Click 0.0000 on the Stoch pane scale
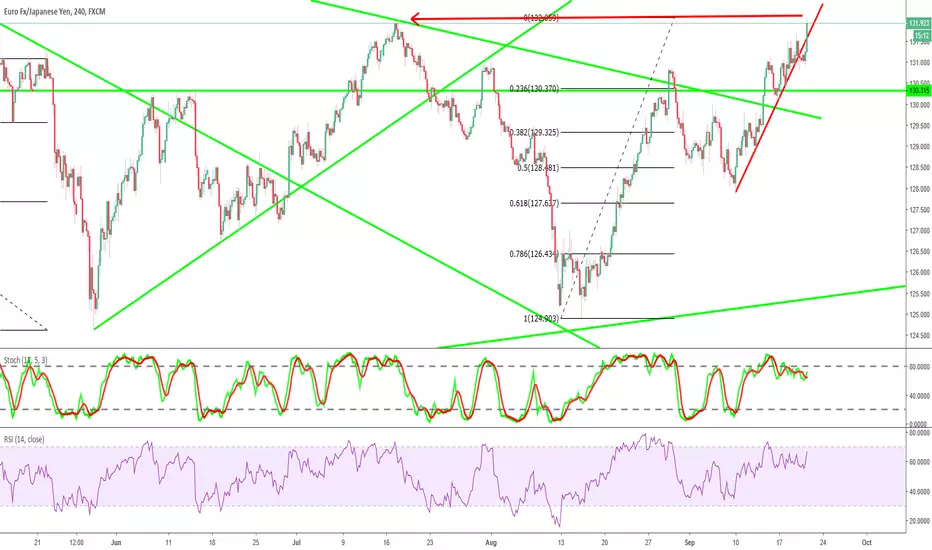 pyautogui.click(x=920, y=424)
